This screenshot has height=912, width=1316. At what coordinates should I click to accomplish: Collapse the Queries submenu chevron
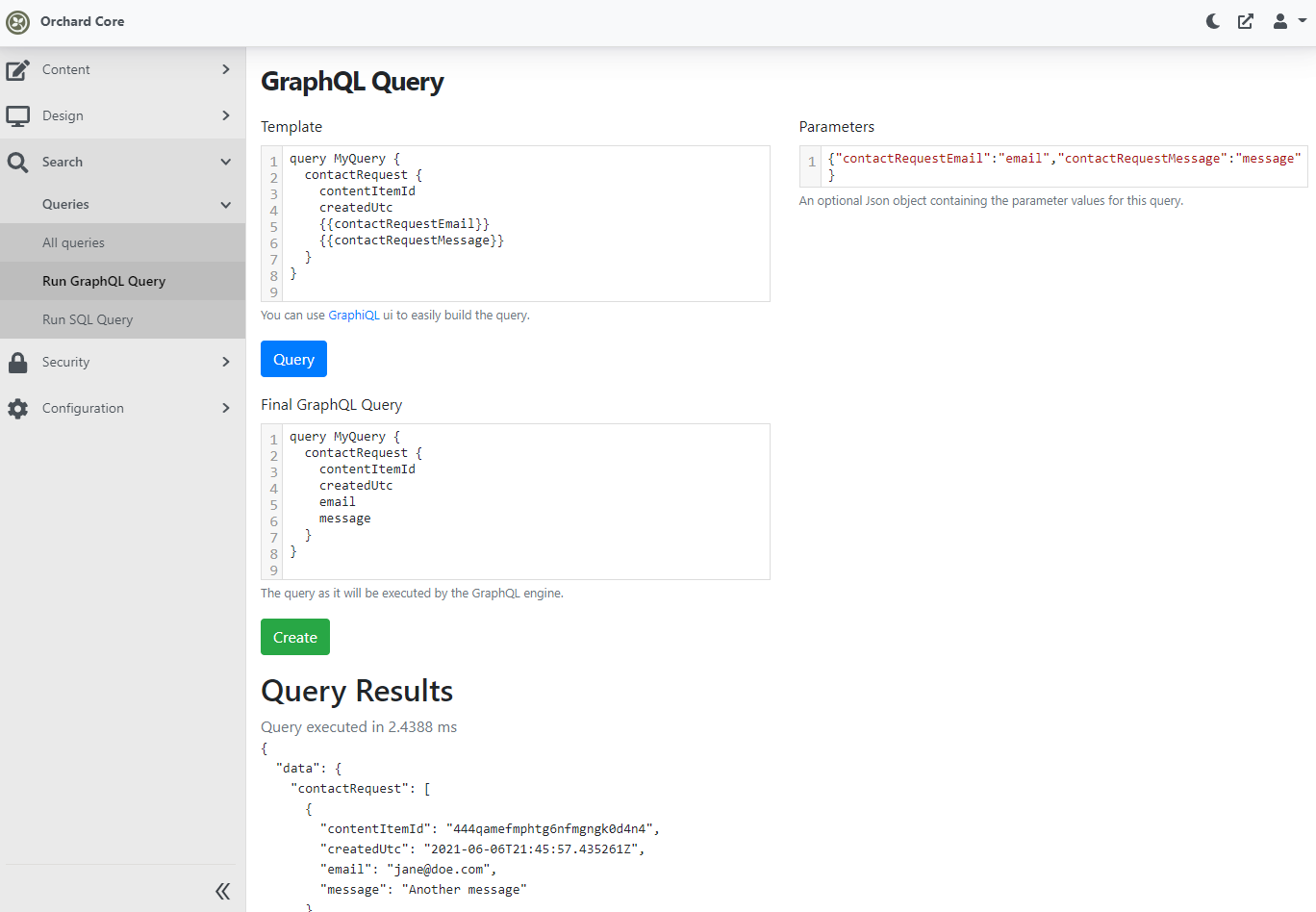(226, 204)
